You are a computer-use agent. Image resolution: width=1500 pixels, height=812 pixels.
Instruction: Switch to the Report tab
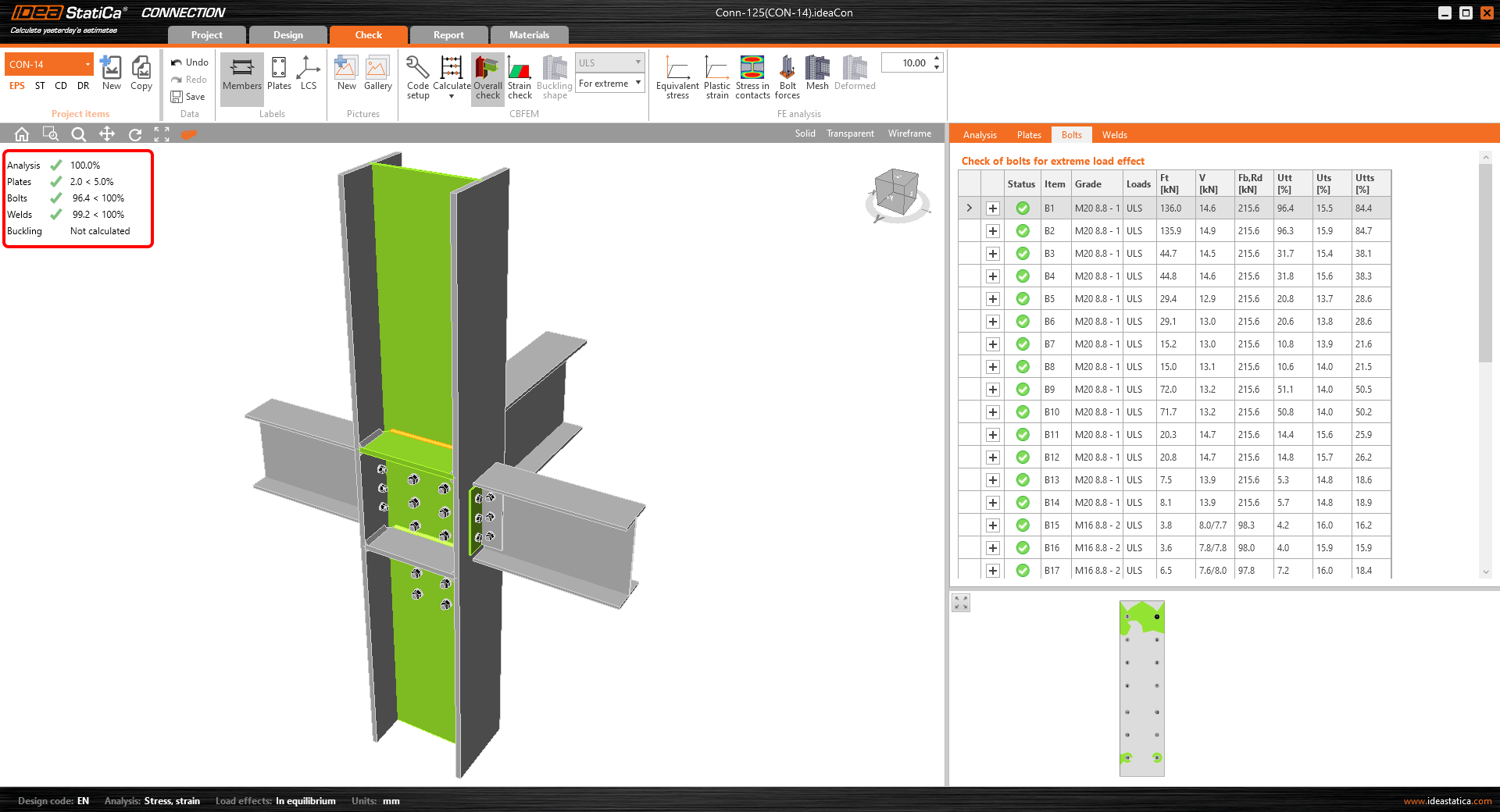coord(448,35)
